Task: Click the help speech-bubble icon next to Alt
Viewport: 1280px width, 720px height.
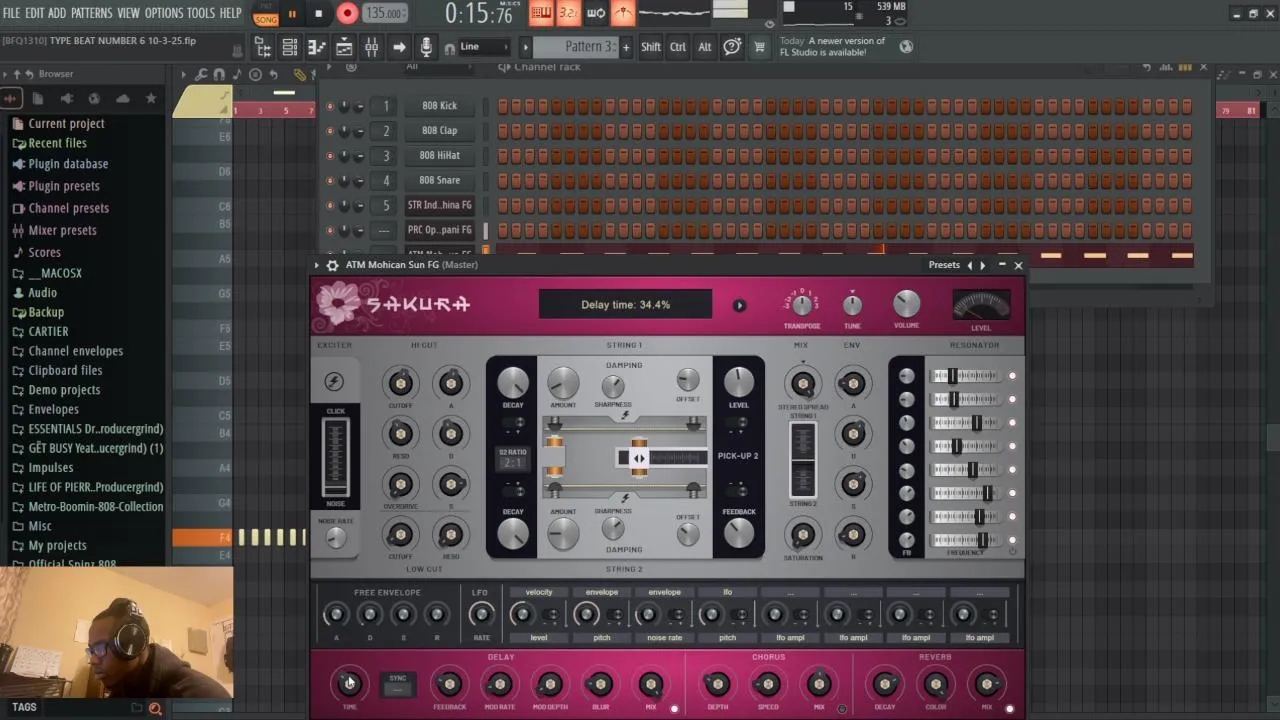Action: (732, 47)
